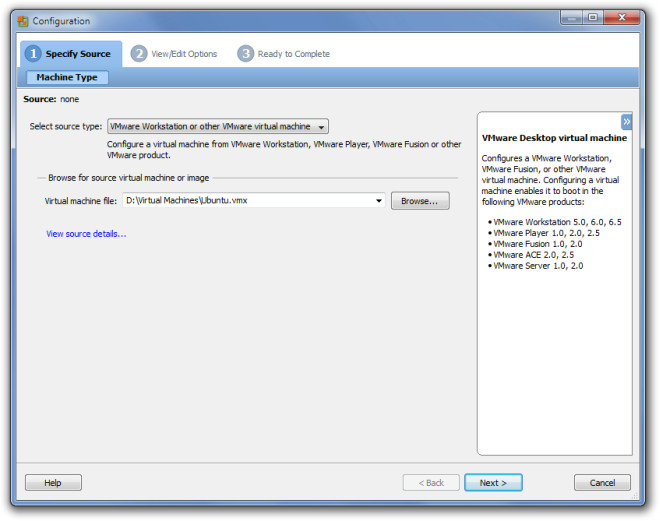Switch to Ready to Complete step tab
Viewport: 660px width, 521px height.
[284, 53]
